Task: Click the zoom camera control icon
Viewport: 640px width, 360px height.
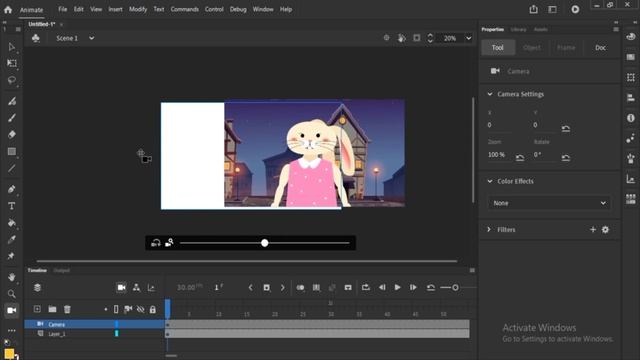Action: pyautogui.click(x=169, y=243)
